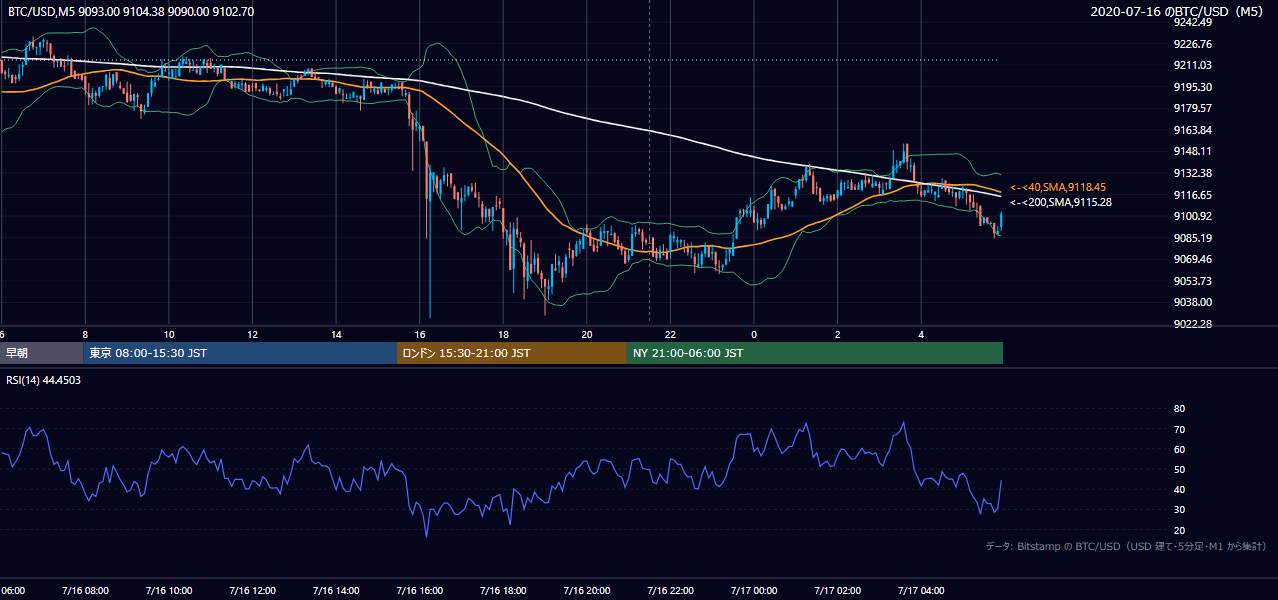This screenshot has width=1278, height=600.
Task: Click the RSI(14) 44.4503 indicator label
Action: pyautogui.click(x=44, y=380)
